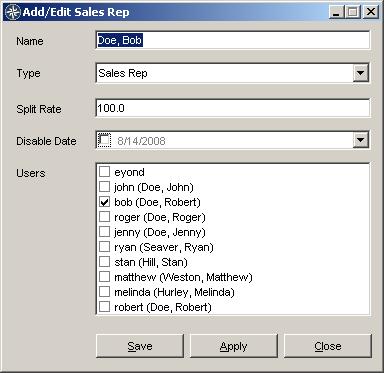Image resolution: width=384 pixels, height=373 pixels.
Task: Click the Apply button
Action: click(x=234, y=346)
